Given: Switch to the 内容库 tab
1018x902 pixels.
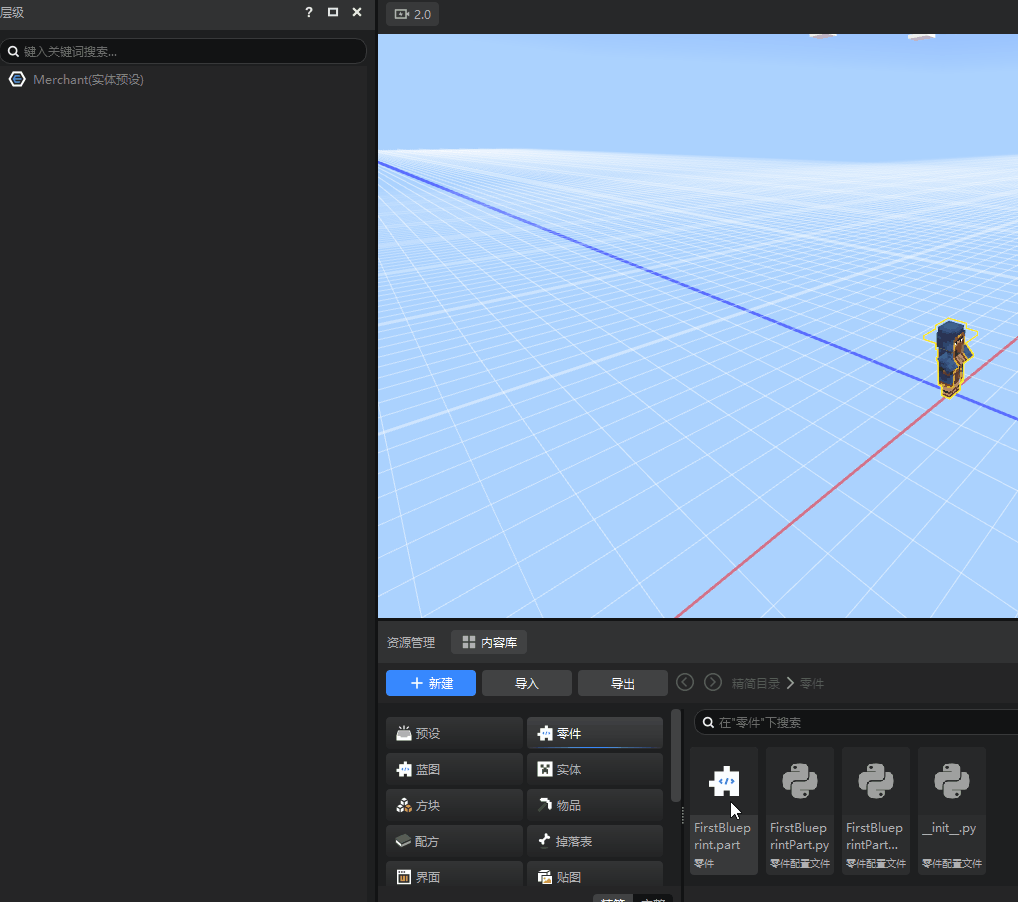Looking at the screenshot, I should coord(489,642).
